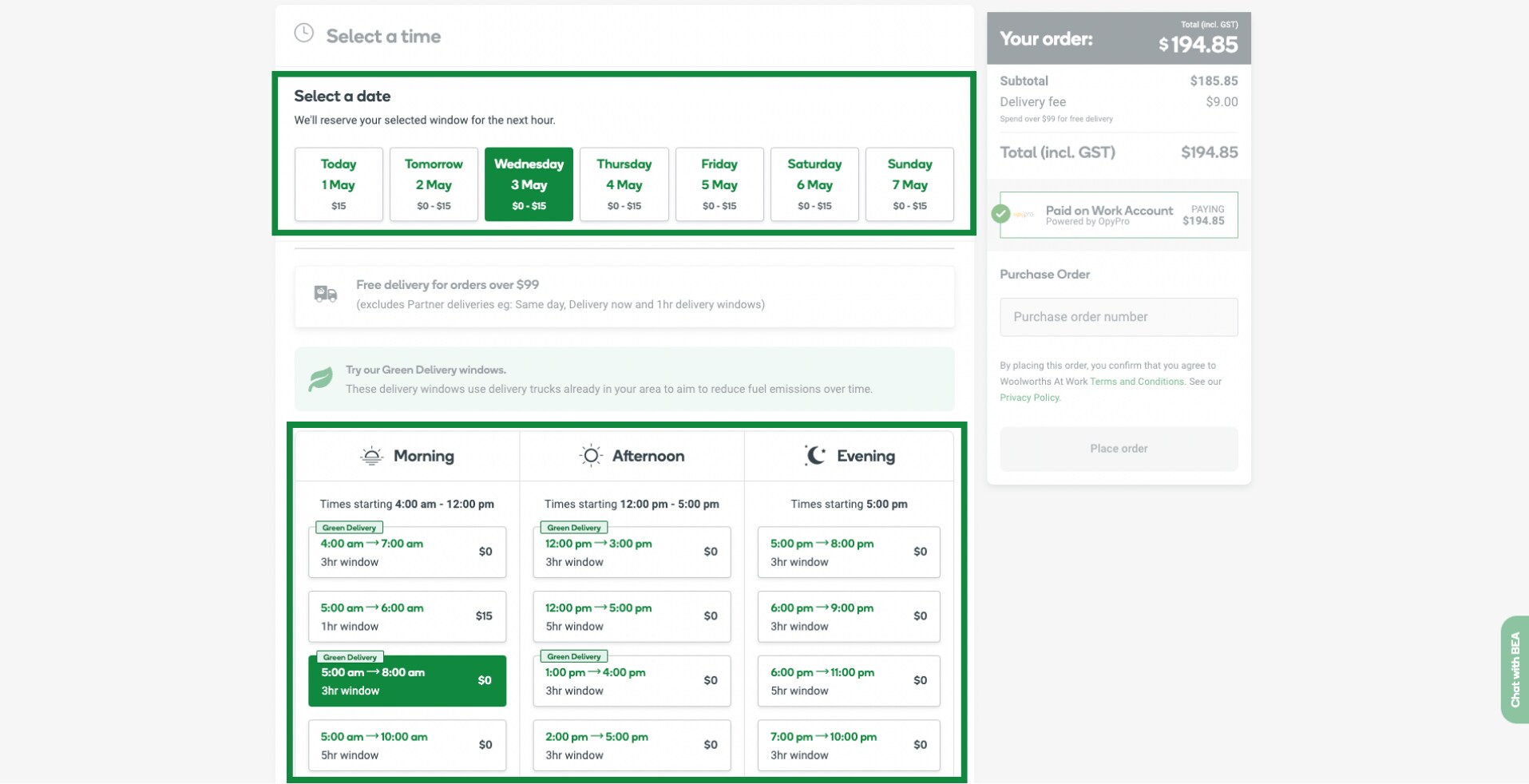The height and width of the screenshot is (784, 1529).
Task: Click the clock icon beside Select a time
Action: [303, 34]
